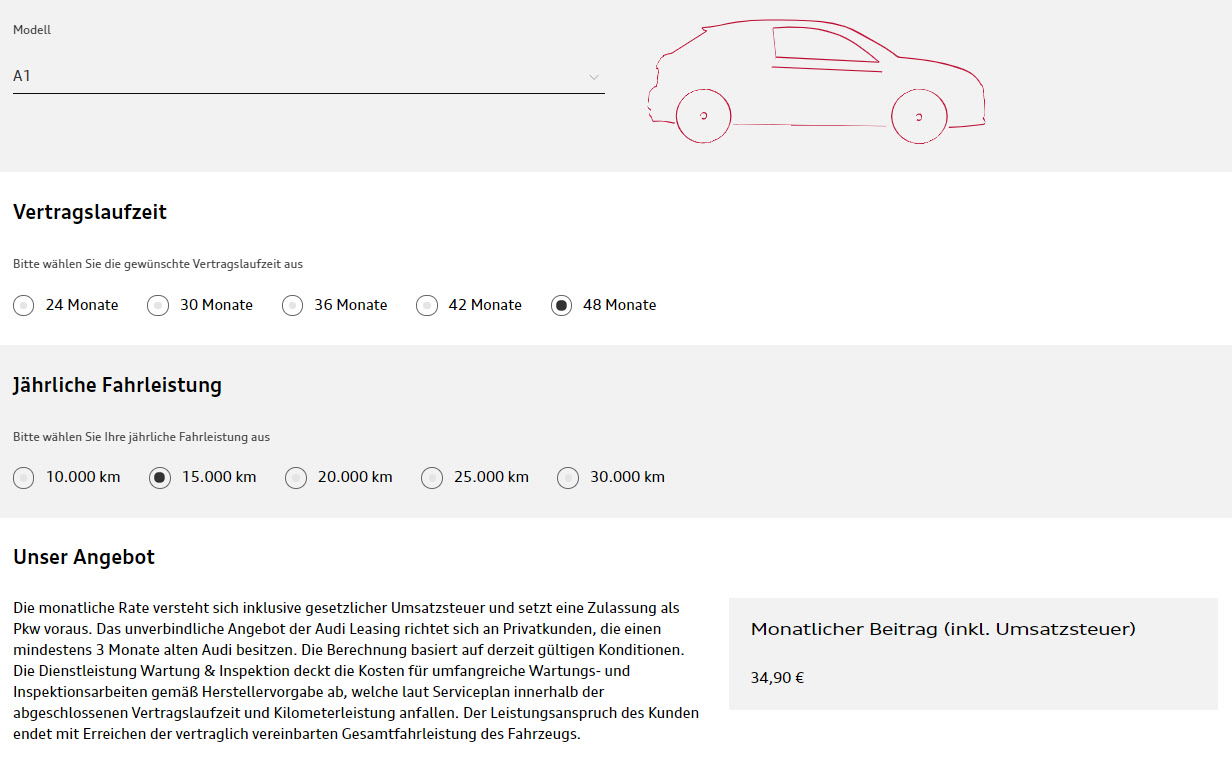
Task: Click the red car outline illustration
Action: 816,82
